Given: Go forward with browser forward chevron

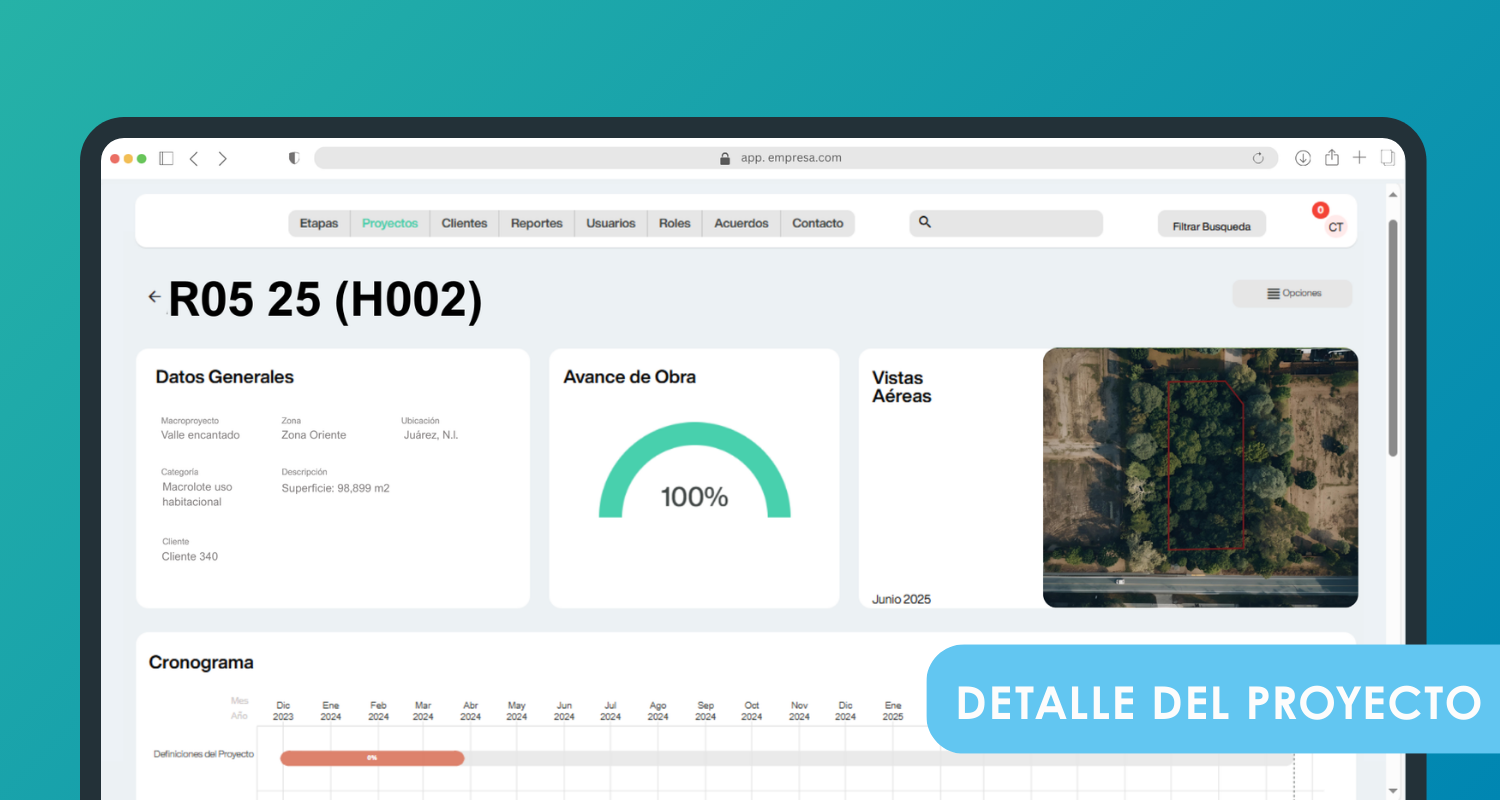Looking at the screenshot, I should 222,158.
